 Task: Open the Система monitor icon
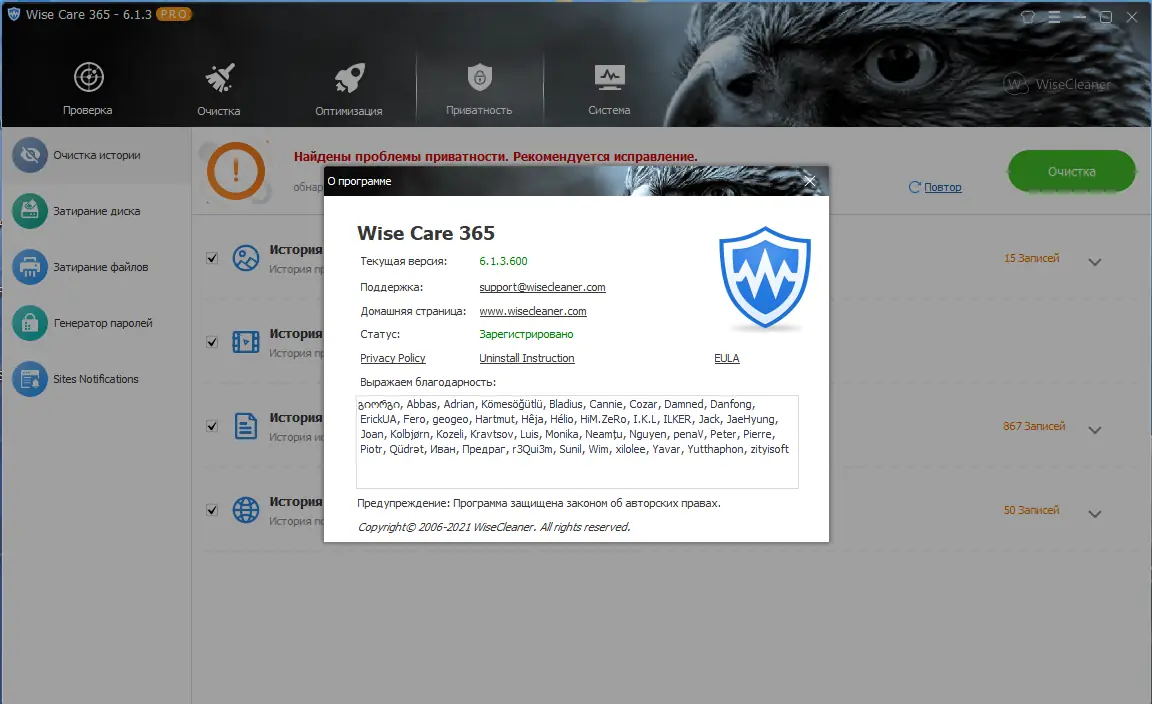[x=609, y=77]
